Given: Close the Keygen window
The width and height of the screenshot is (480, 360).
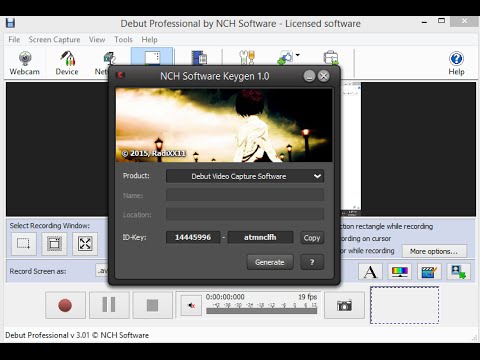Looking at the screenshot, I should pos(323,76).
